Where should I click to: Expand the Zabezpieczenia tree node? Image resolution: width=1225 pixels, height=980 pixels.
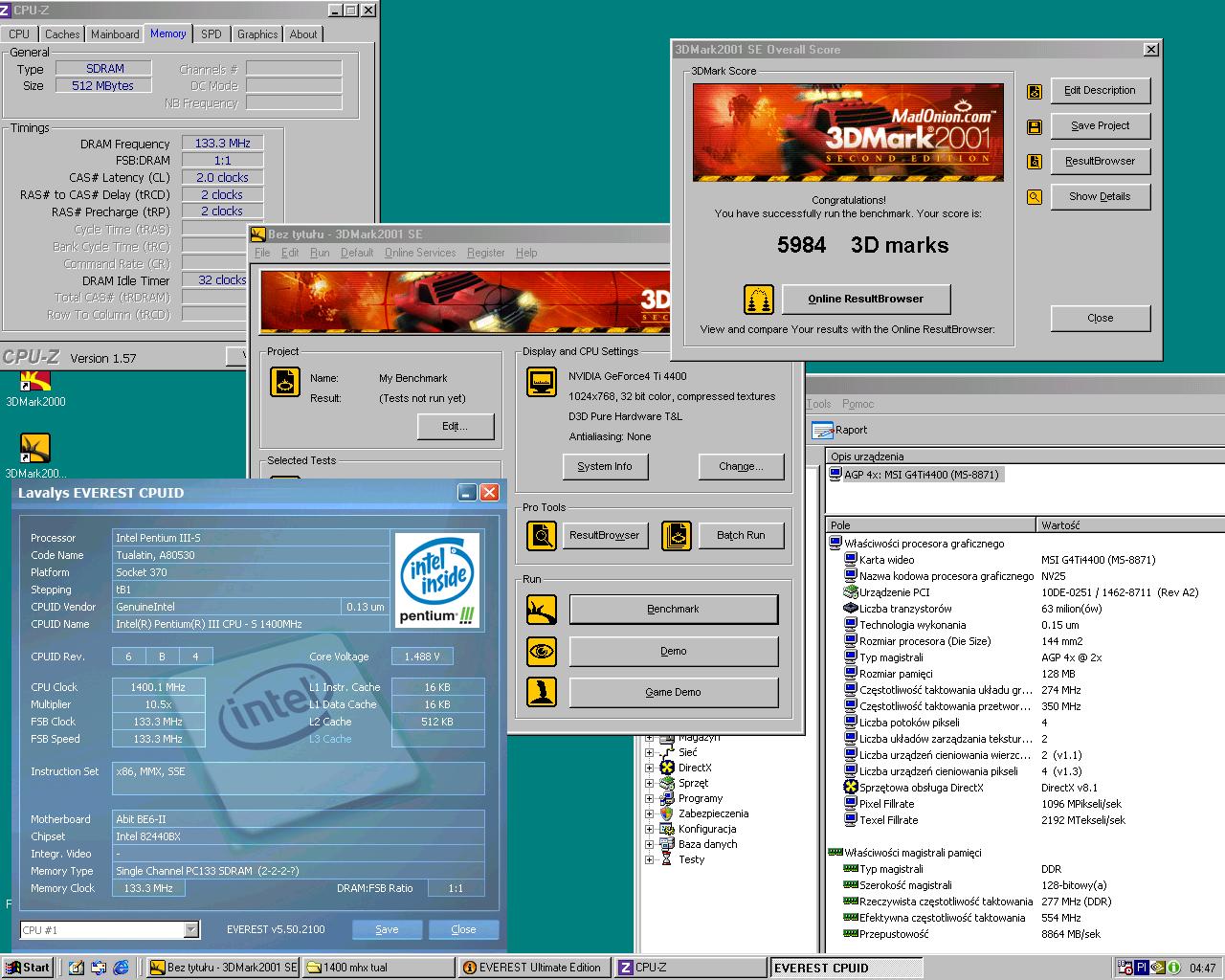pos(649,813)
